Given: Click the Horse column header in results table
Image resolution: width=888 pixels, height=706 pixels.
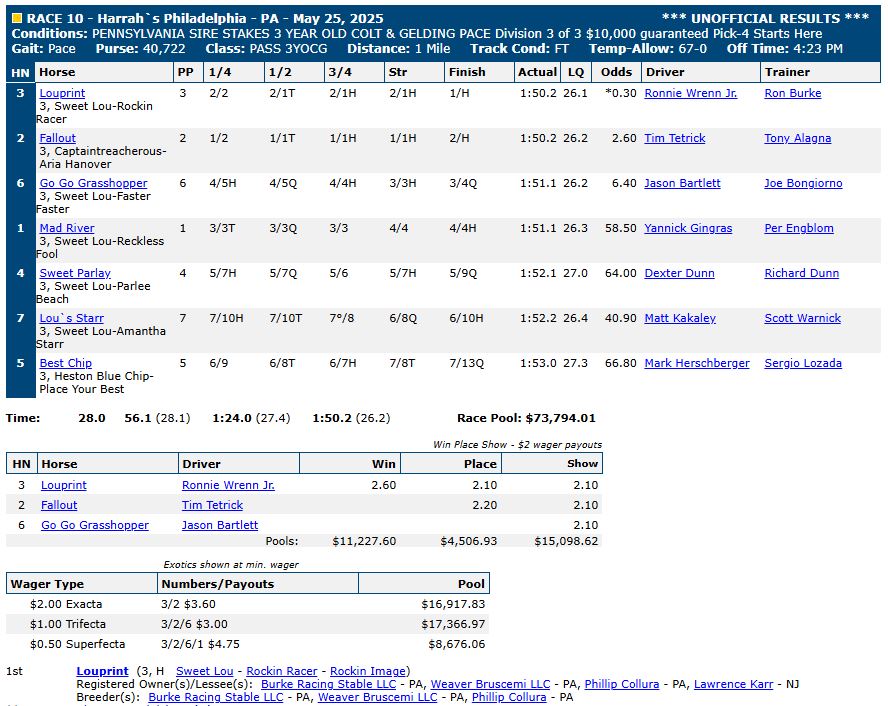Looking at the screenshot, I should click(x=57, y=72).
